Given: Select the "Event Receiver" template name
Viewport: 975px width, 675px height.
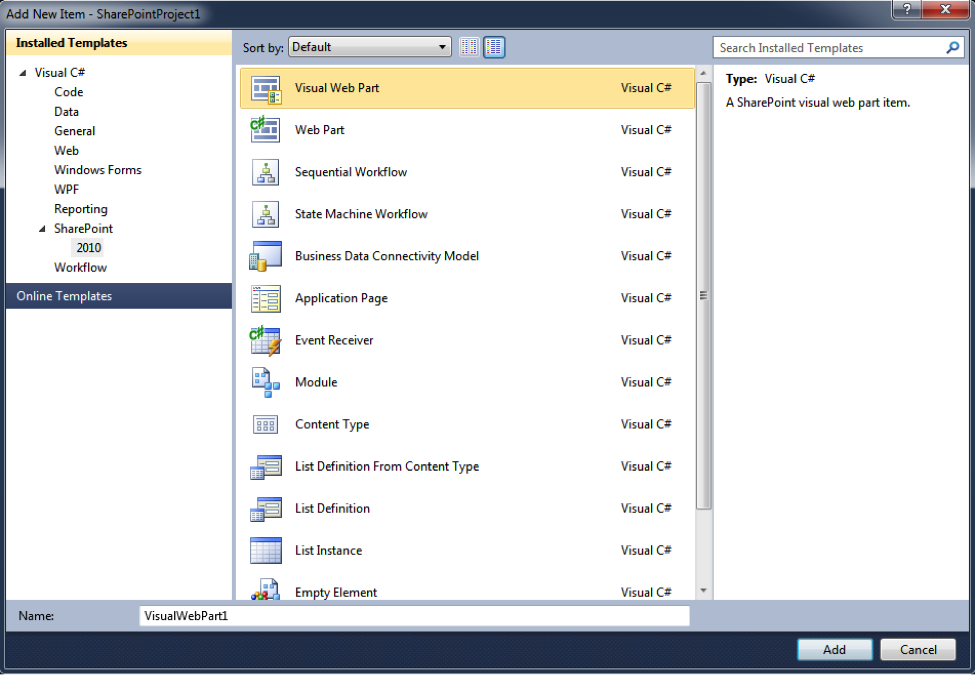Looking at the screenshot, I should pos(334,341).
